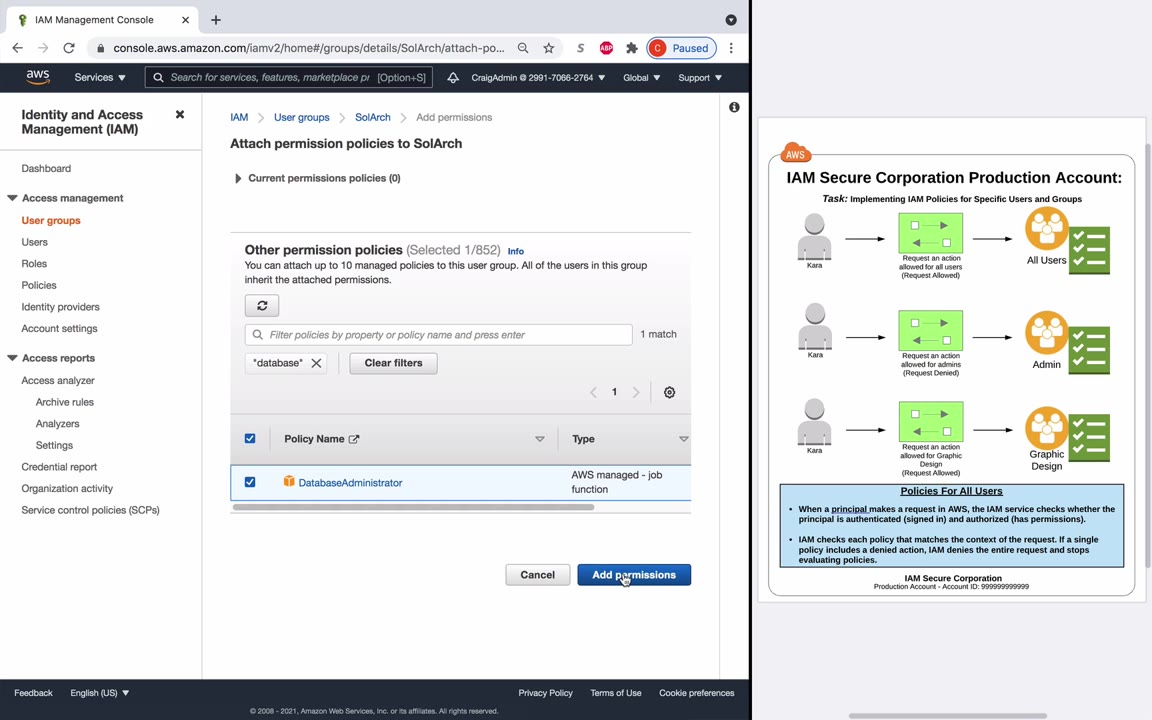Click the Paused profile button
1152x720 pixels.
tap(681, 48)
